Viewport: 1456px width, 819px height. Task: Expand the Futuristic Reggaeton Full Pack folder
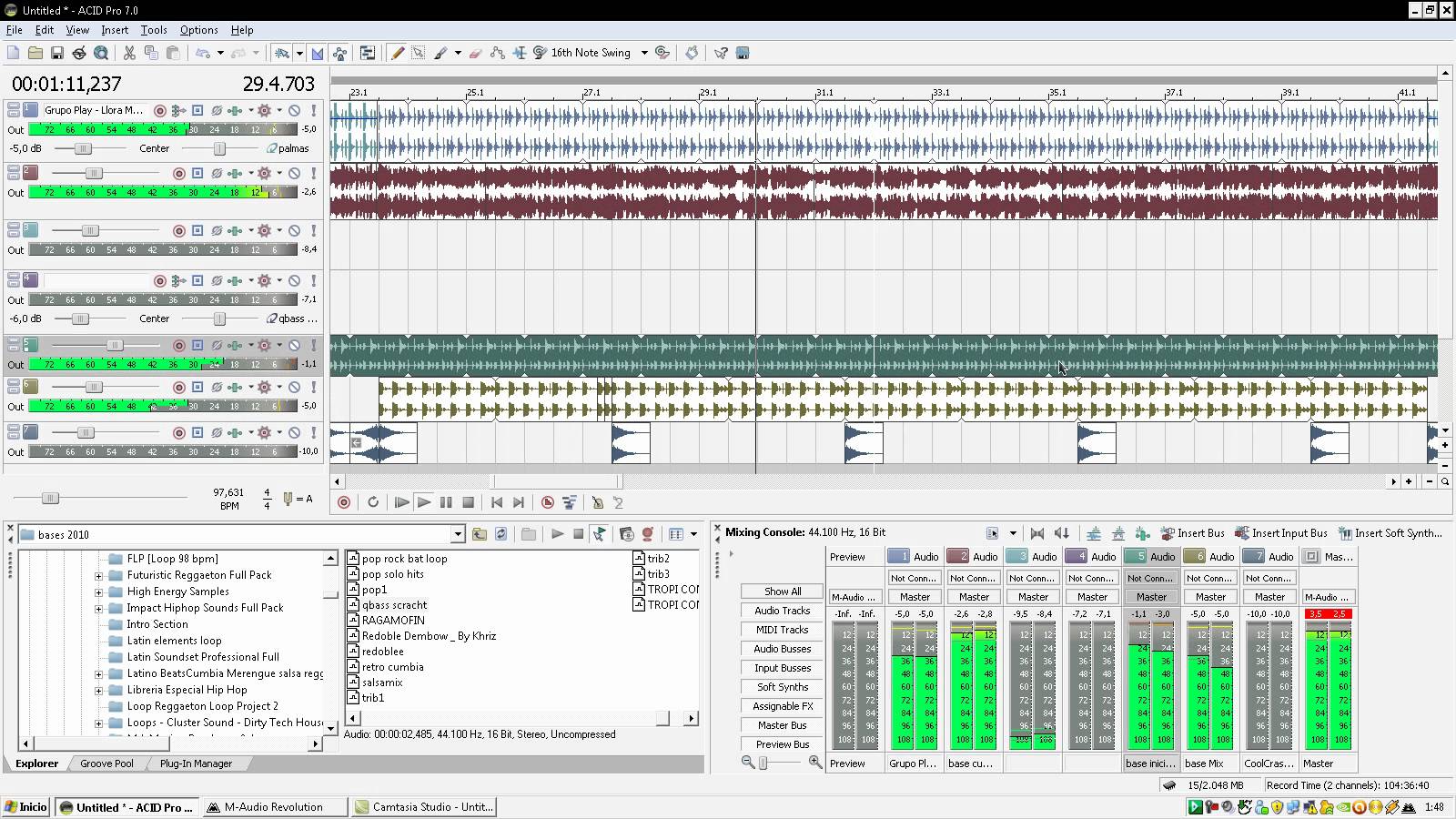pos(98,575)
